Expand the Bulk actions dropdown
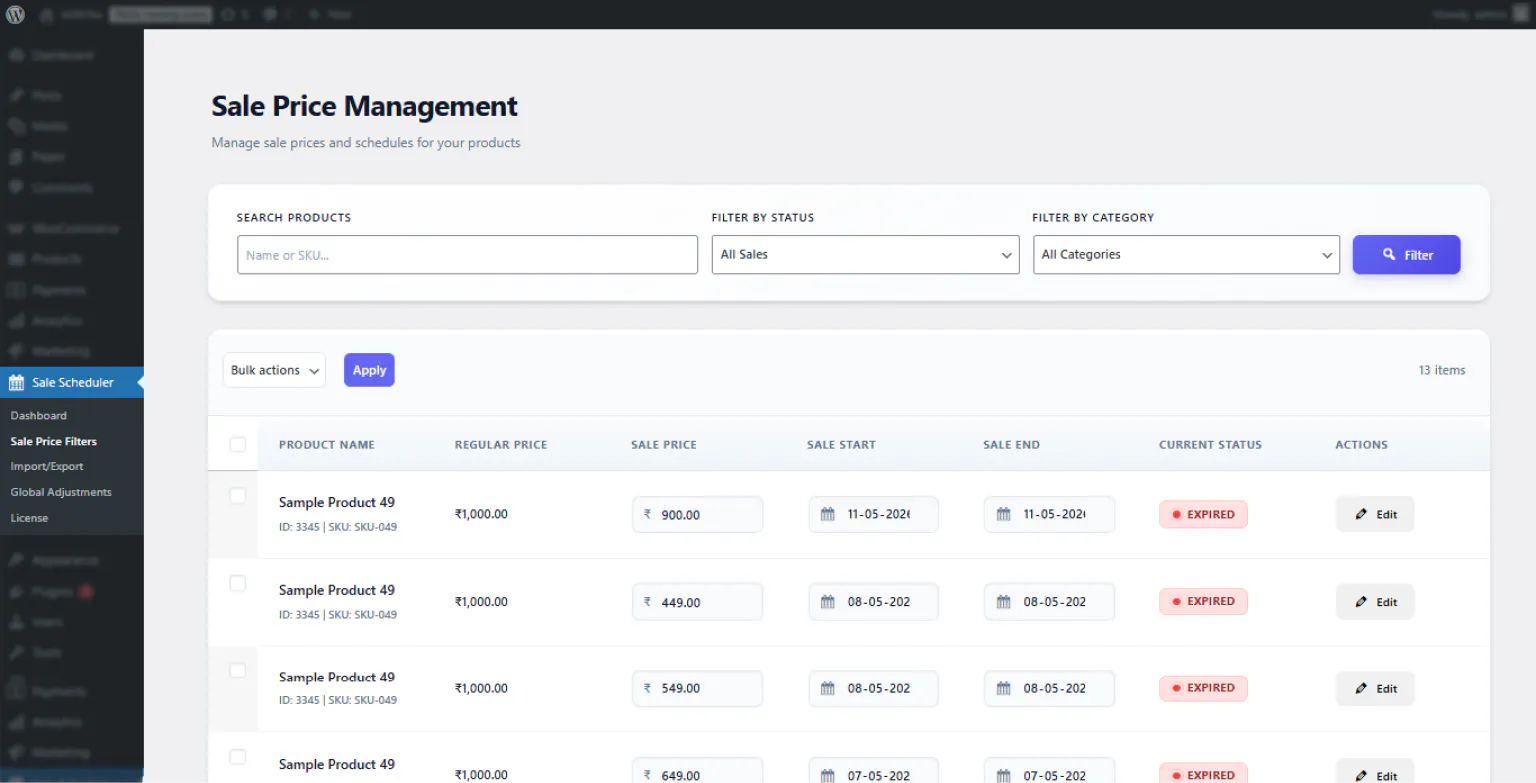The width and height of the screenshot is (1536, 783). coord(274,370)
